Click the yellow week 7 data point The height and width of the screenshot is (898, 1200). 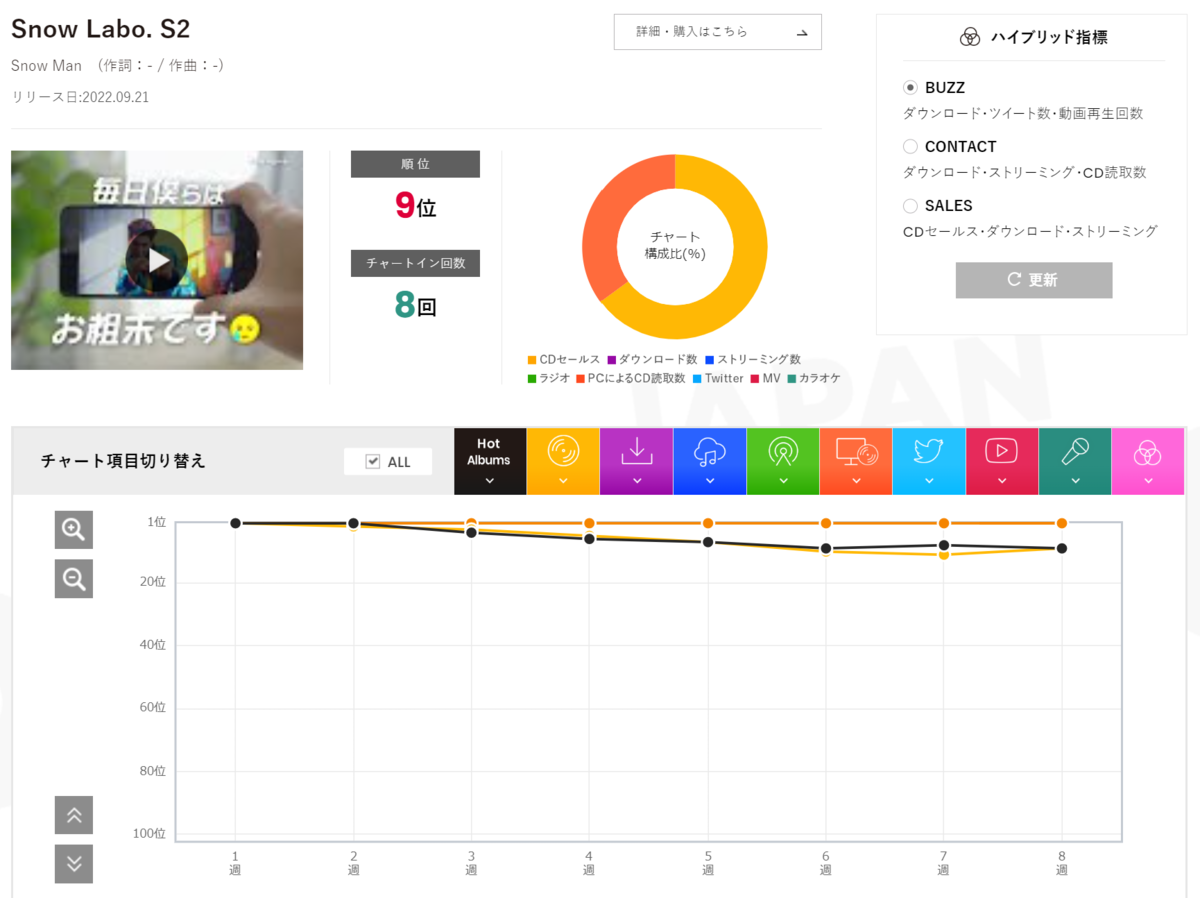944,554
